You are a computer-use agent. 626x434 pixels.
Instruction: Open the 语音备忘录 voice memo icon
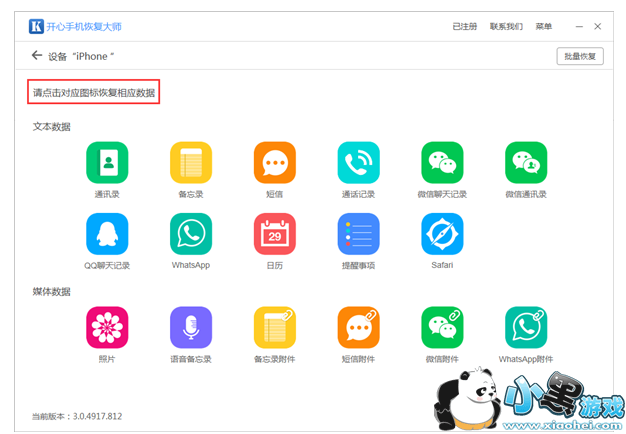[191, 327]
